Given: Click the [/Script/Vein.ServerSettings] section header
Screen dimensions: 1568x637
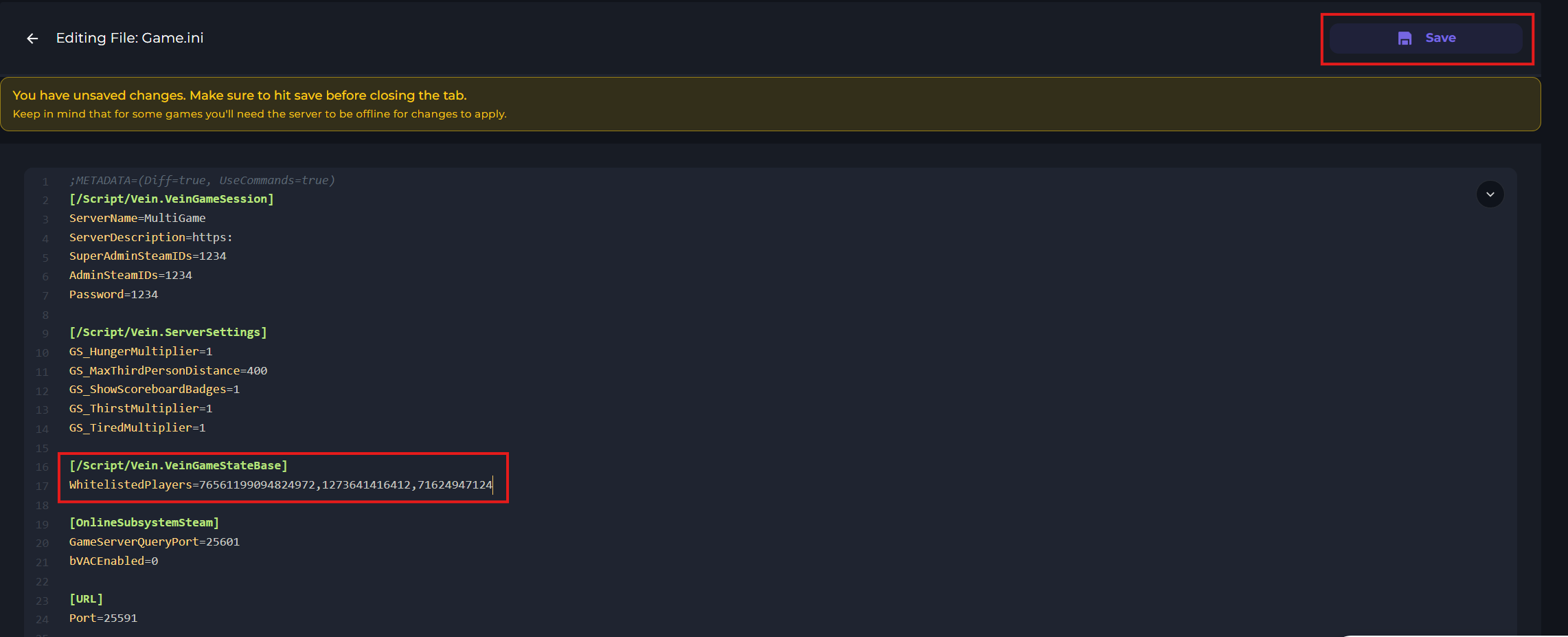Looking at the screenshot, I should pos(168,333).
